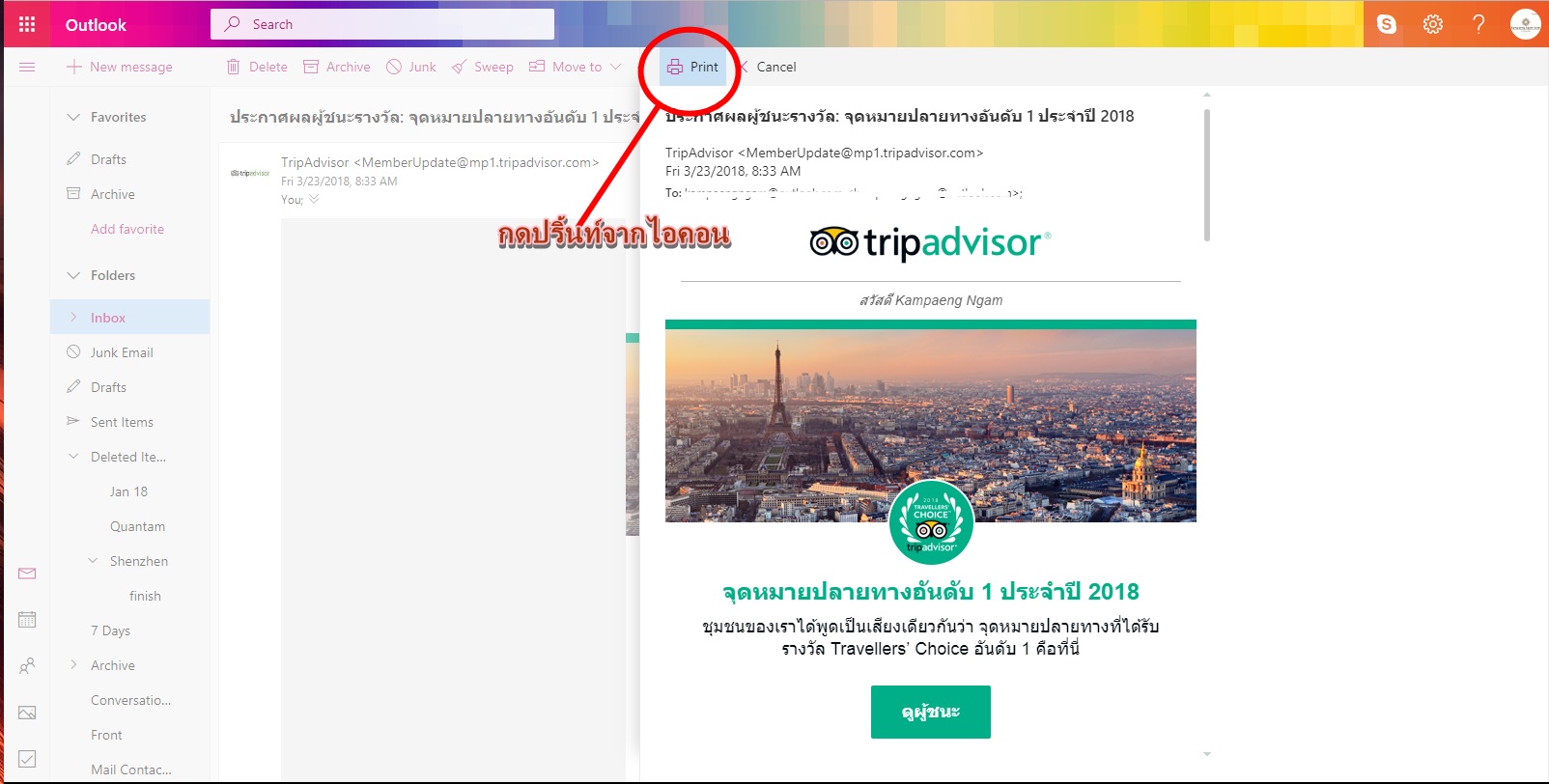1549x784 pixels.
Task: Open the Photos module icon
Action: coord(27,713)
